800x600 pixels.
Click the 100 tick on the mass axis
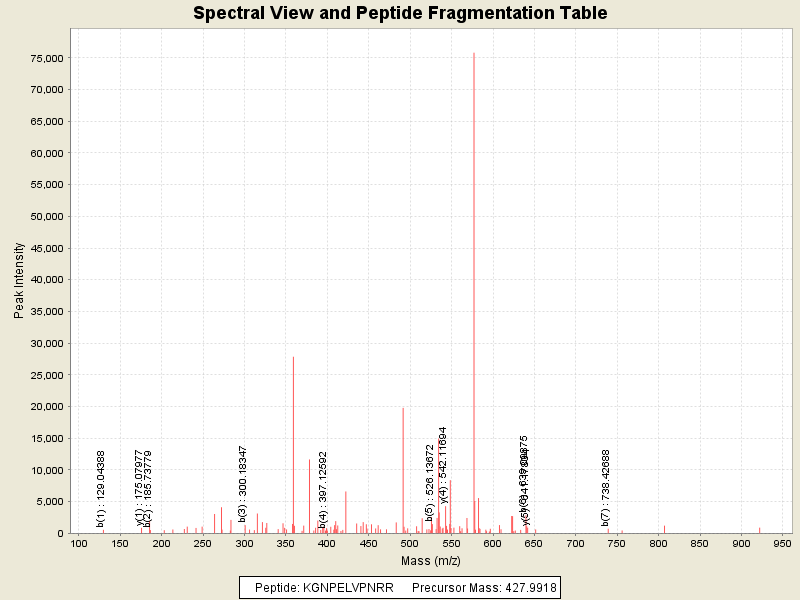[x=78, y=543]
